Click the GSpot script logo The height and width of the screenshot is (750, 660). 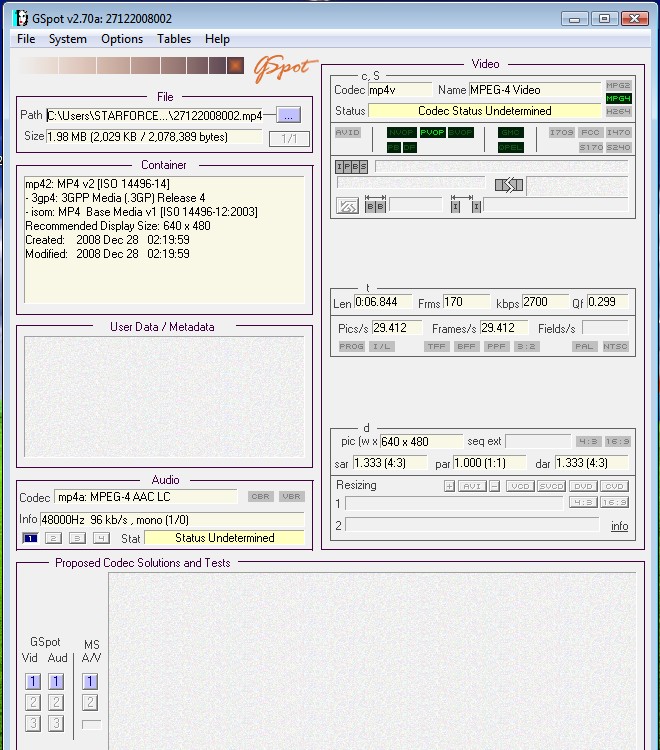(x=285, y=68)
